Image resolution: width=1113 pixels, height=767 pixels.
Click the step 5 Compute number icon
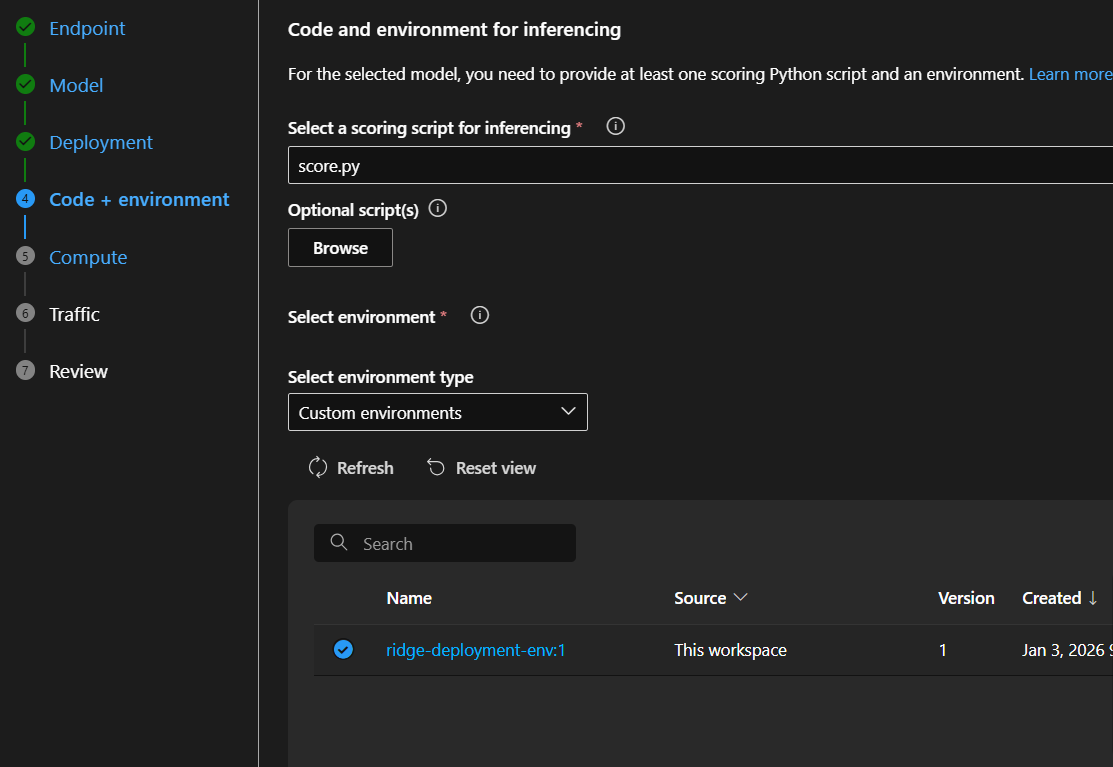click(x=25, y=257)
